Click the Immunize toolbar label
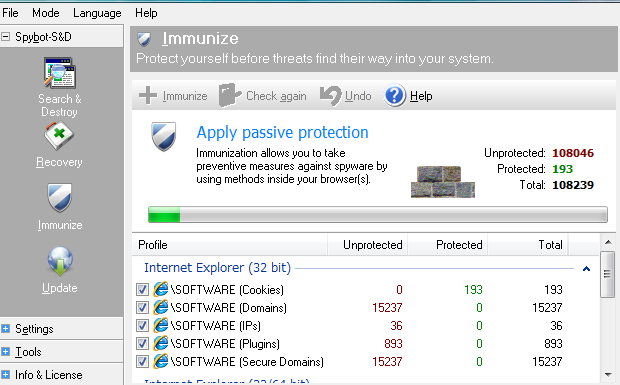Viewport: 620px width, 385px height. click(185, 96)
